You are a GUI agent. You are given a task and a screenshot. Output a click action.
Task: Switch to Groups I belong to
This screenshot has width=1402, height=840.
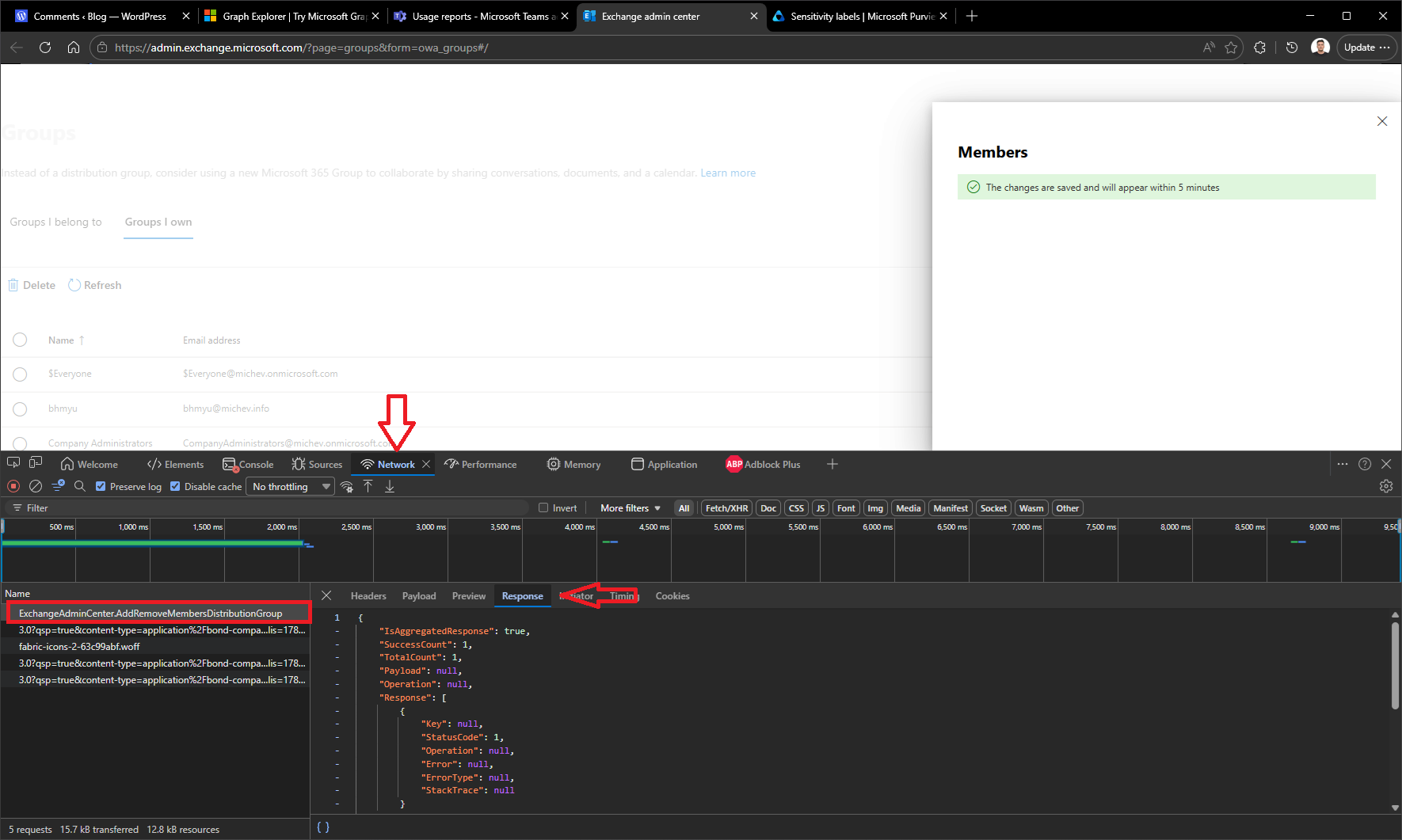click(55, 222)
